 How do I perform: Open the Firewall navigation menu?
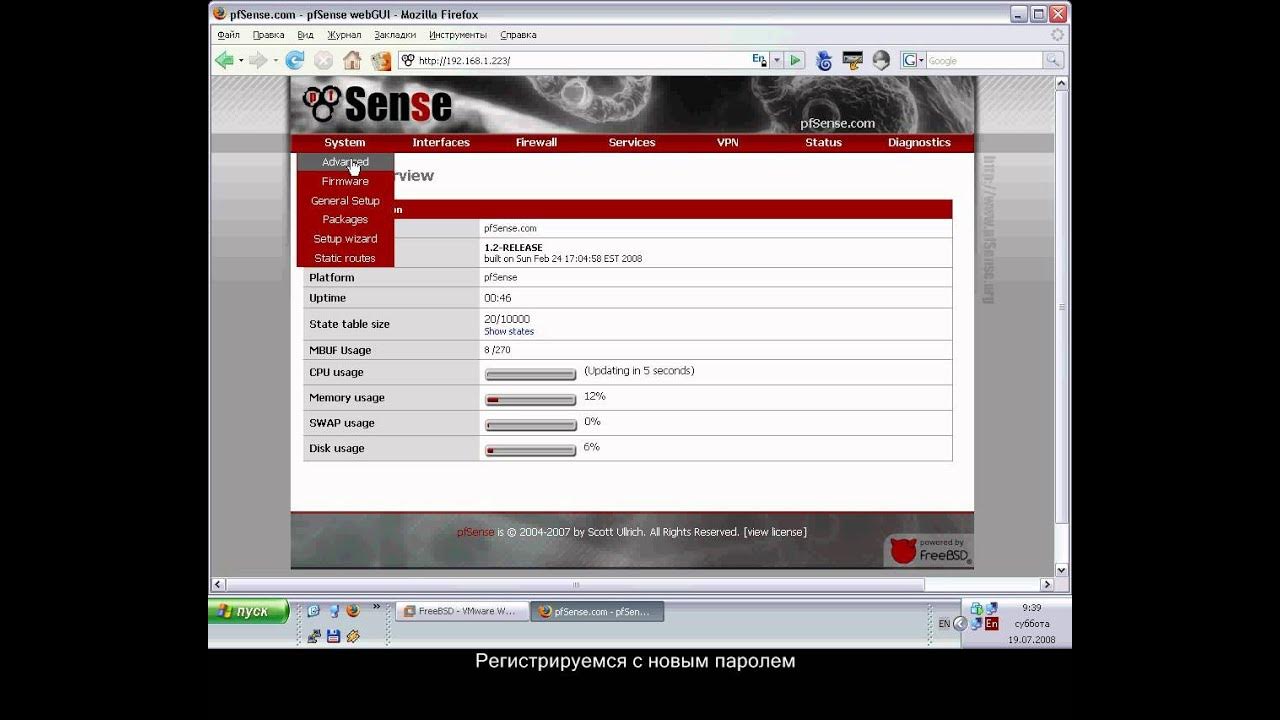pyautogui.click(x=536, y=142)
